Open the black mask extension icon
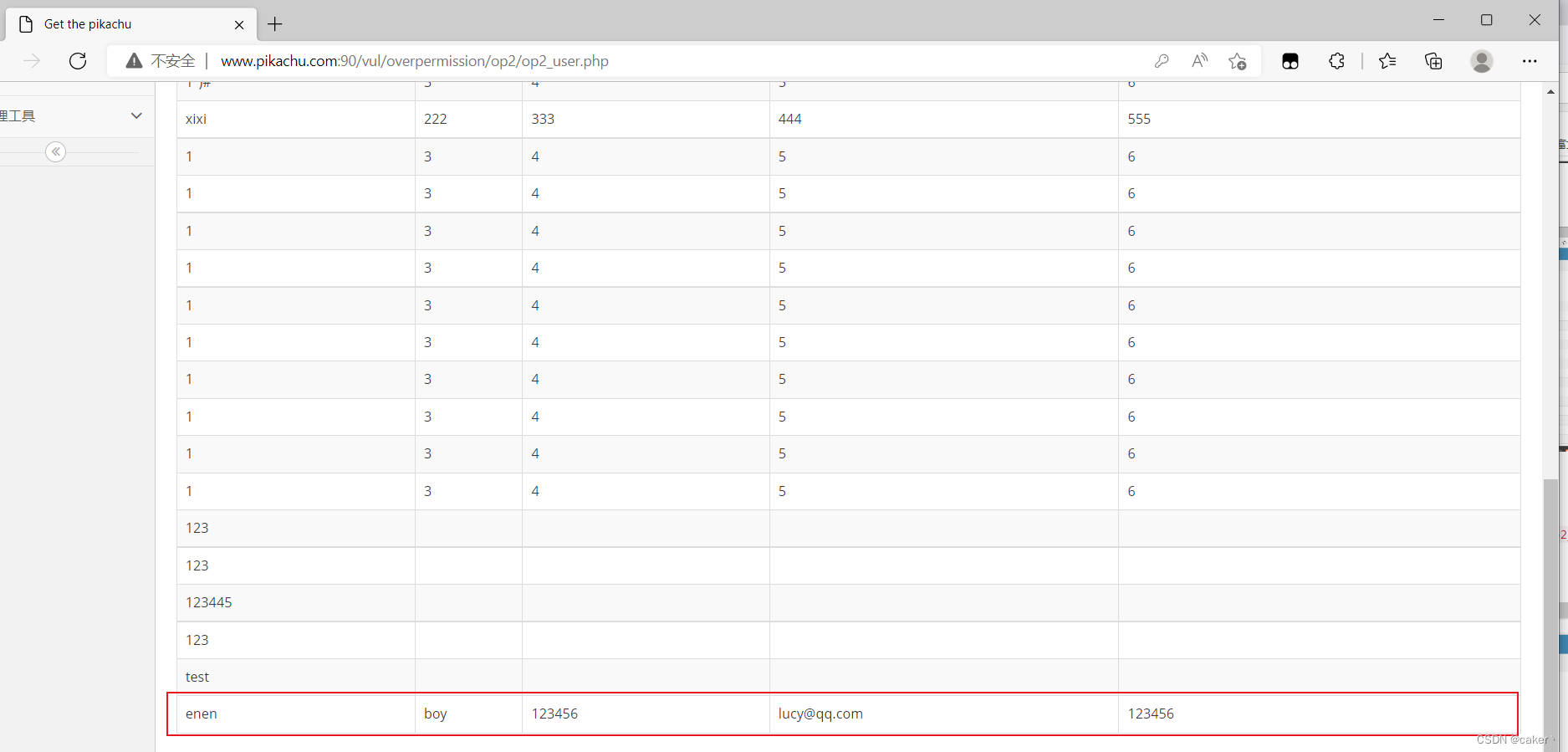The image size is (1568, 752). point(1290,61)
